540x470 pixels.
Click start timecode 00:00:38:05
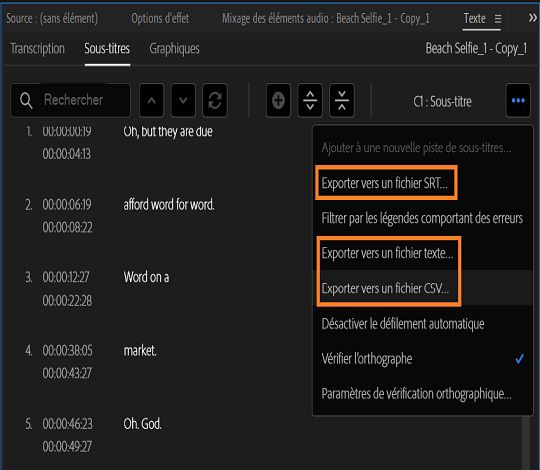68,351
